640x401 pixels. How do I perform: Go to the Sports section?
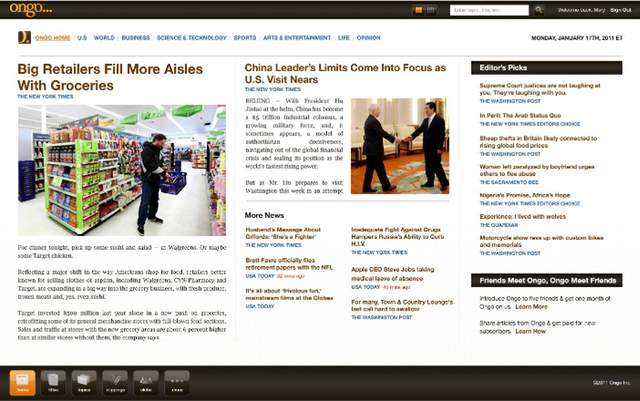245,38
